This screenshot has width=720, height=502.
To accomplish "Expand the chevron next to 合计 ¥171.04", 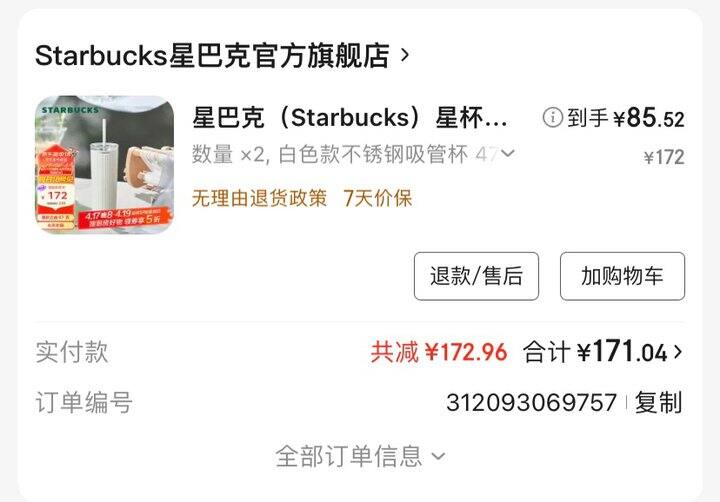I will click(x=678, y=352).
